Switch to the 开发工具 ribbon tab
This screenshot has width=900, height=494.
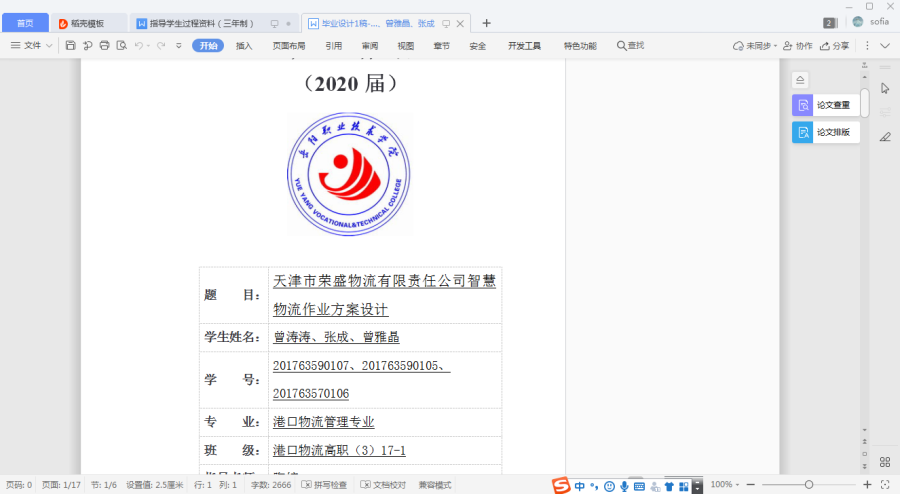pos(524,46)
